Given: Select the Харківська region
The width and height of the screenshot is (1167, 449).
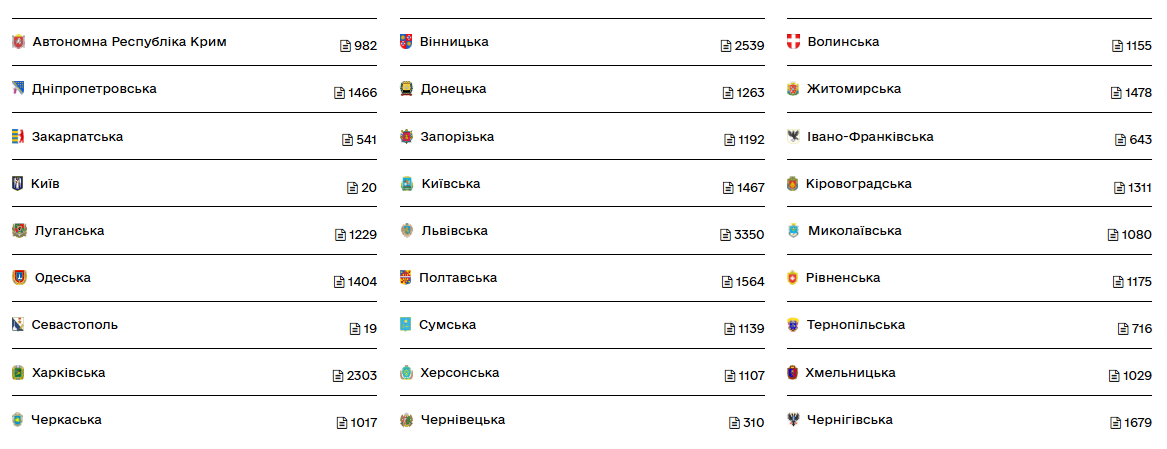Looking at the screenshot, I should click(68, 373).
